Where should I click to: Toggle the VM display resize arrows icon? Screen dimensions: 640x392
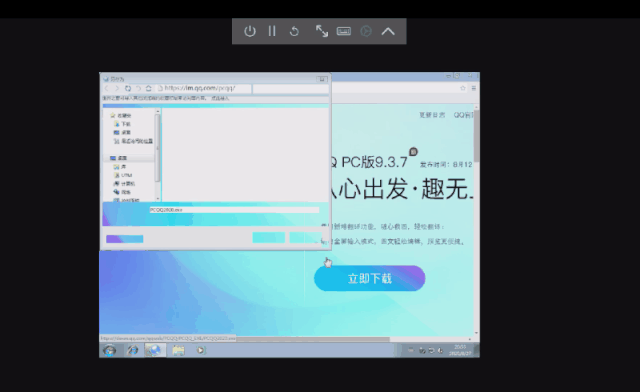click(x=322, y=31)
